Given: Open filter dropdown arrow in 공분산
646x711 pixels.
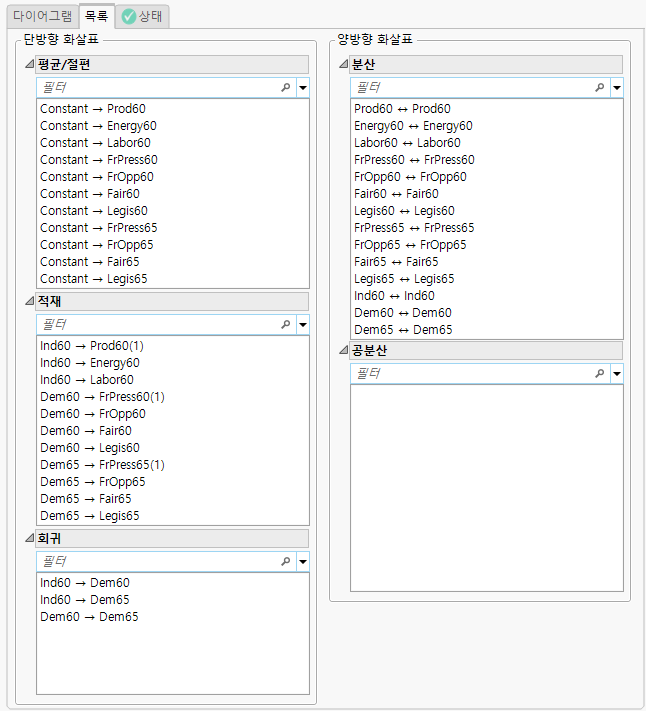Looking at the screenshot, I should tap(617, 374).
